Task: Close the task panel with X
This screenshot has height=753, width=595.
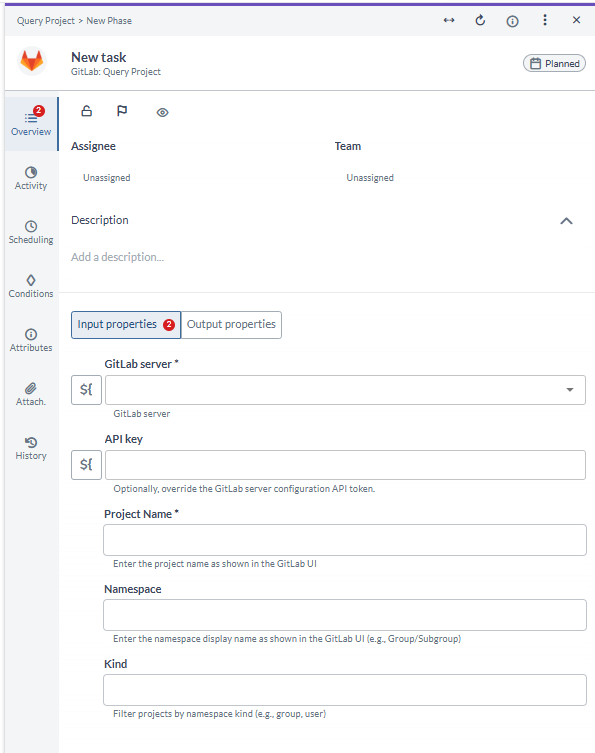Action: 576,20
